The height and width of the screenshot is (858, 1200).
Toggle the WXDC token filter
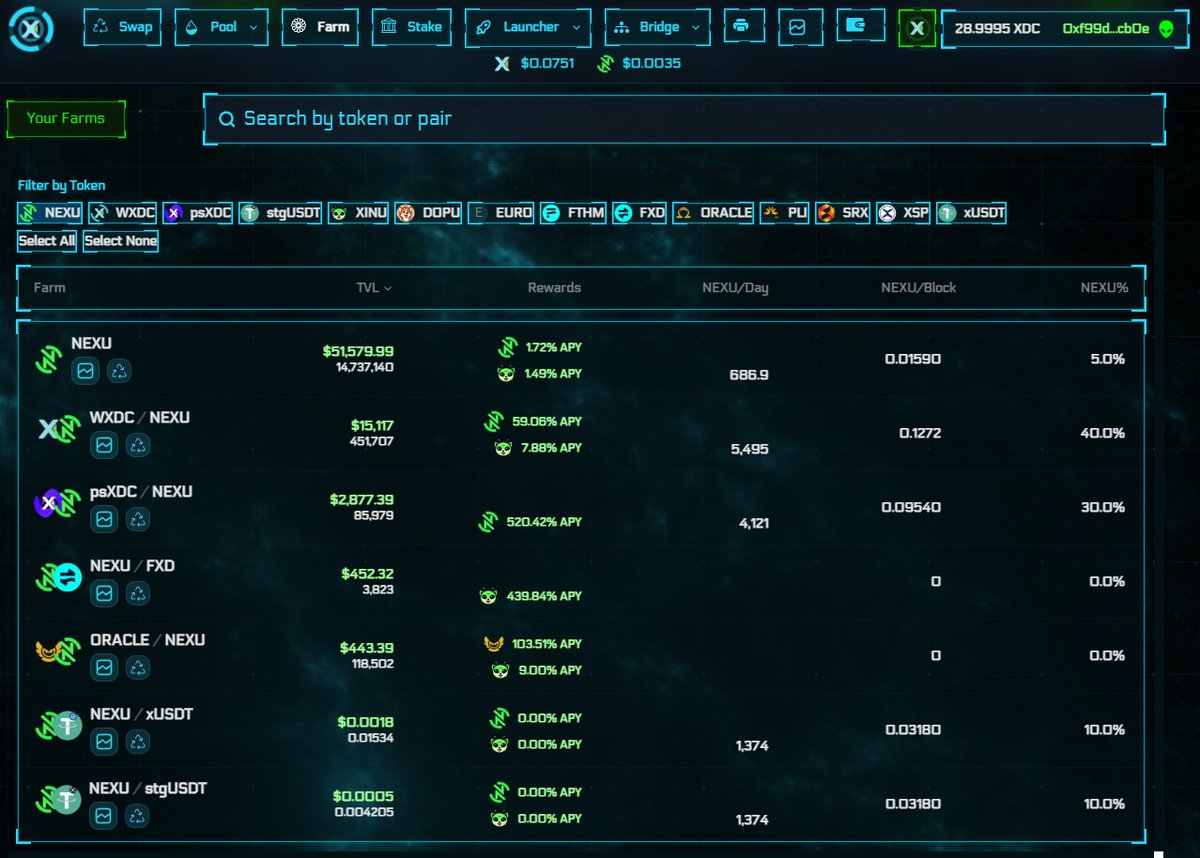click(123, 212)
